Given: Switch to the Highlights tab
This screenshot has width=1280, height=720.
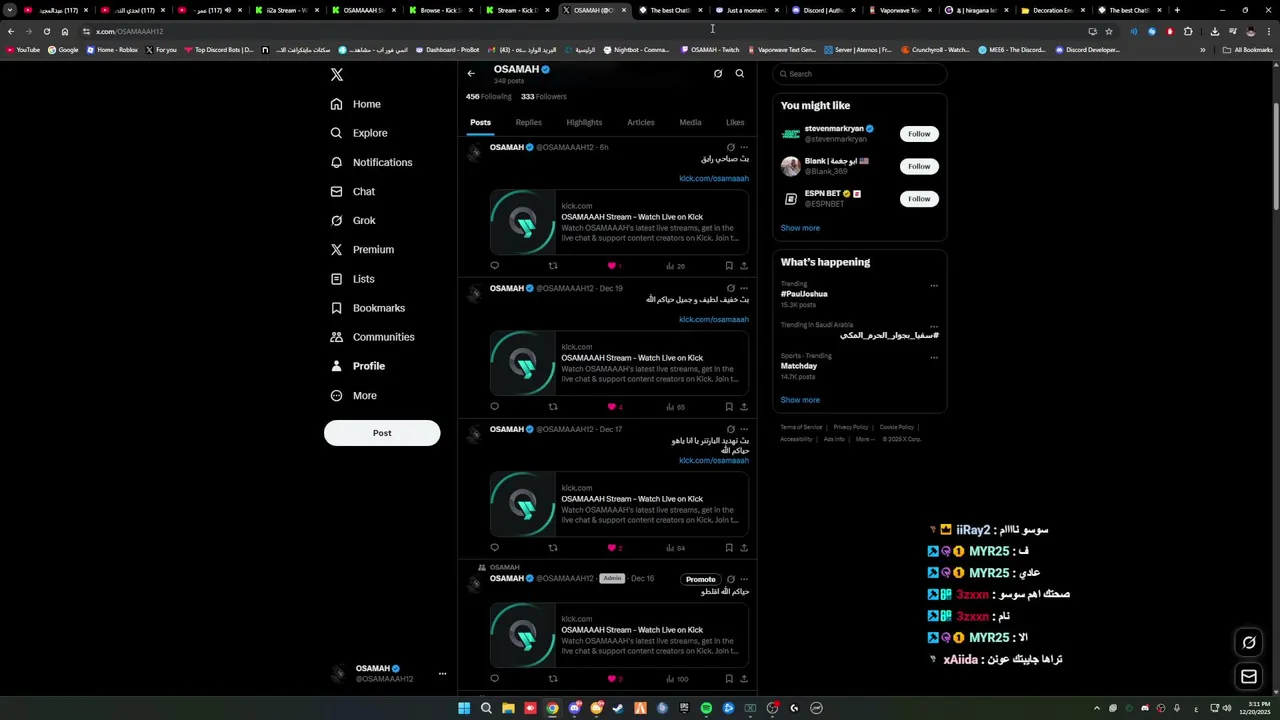Looking at the screenshot, I should point(584,122).
